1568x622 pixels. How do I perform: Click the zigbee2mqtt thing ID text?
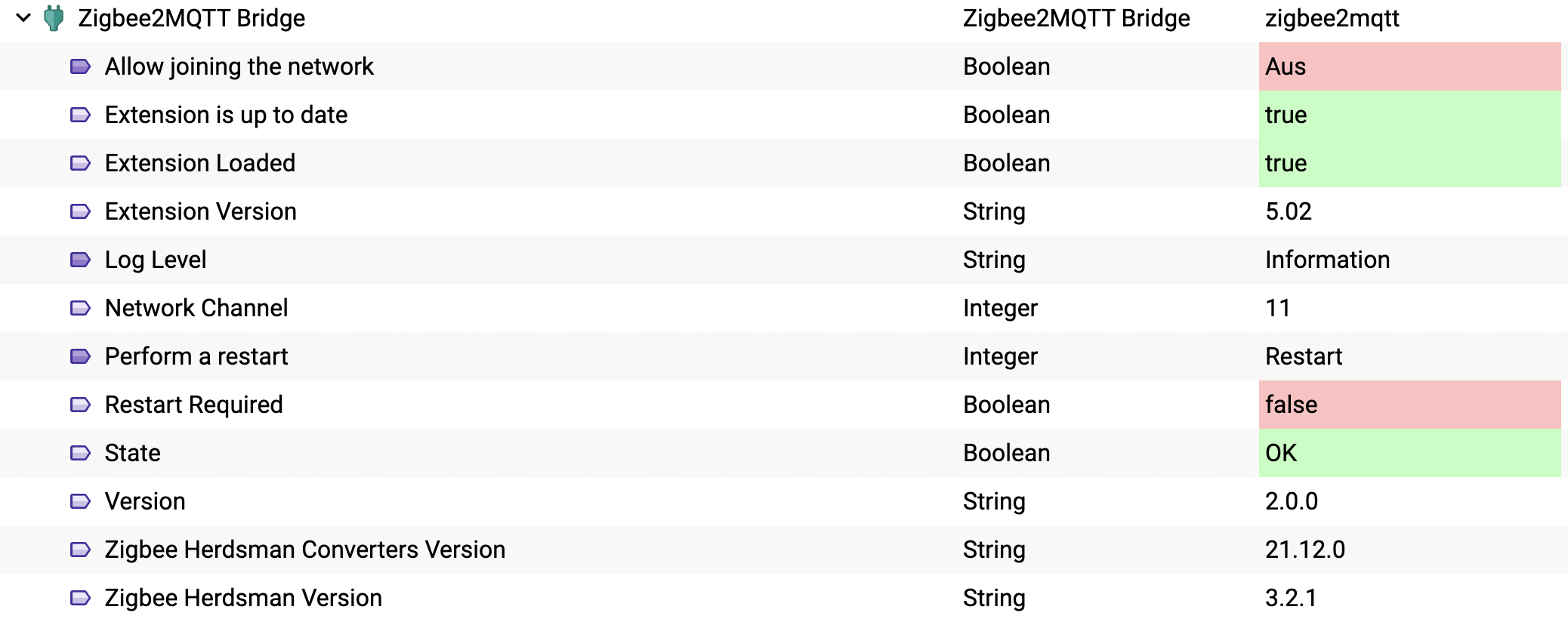(x=1332, y=18)
